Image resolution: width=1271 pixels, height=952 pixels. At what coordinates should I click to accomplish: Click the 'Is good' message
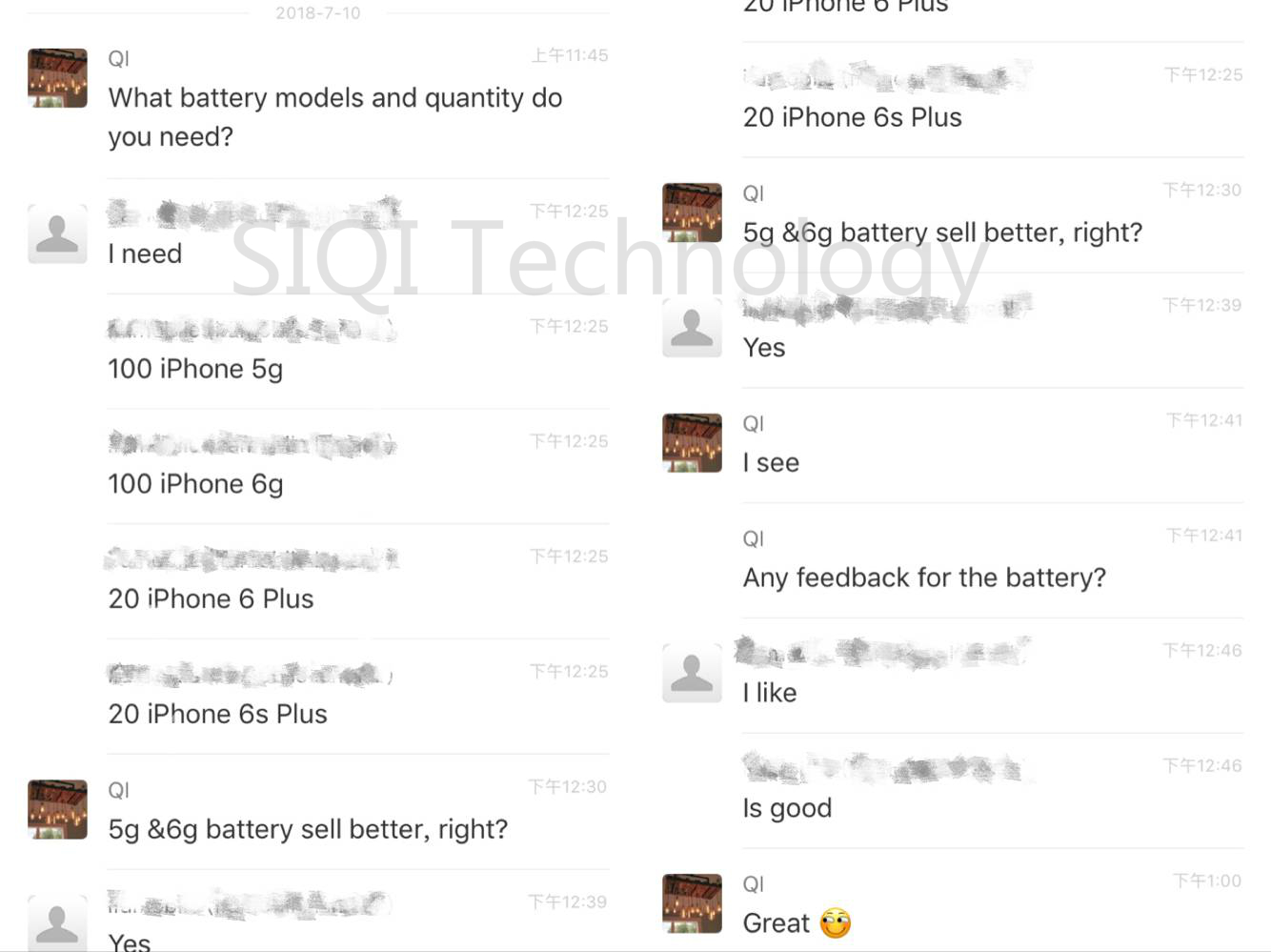(x=787, y=808)
